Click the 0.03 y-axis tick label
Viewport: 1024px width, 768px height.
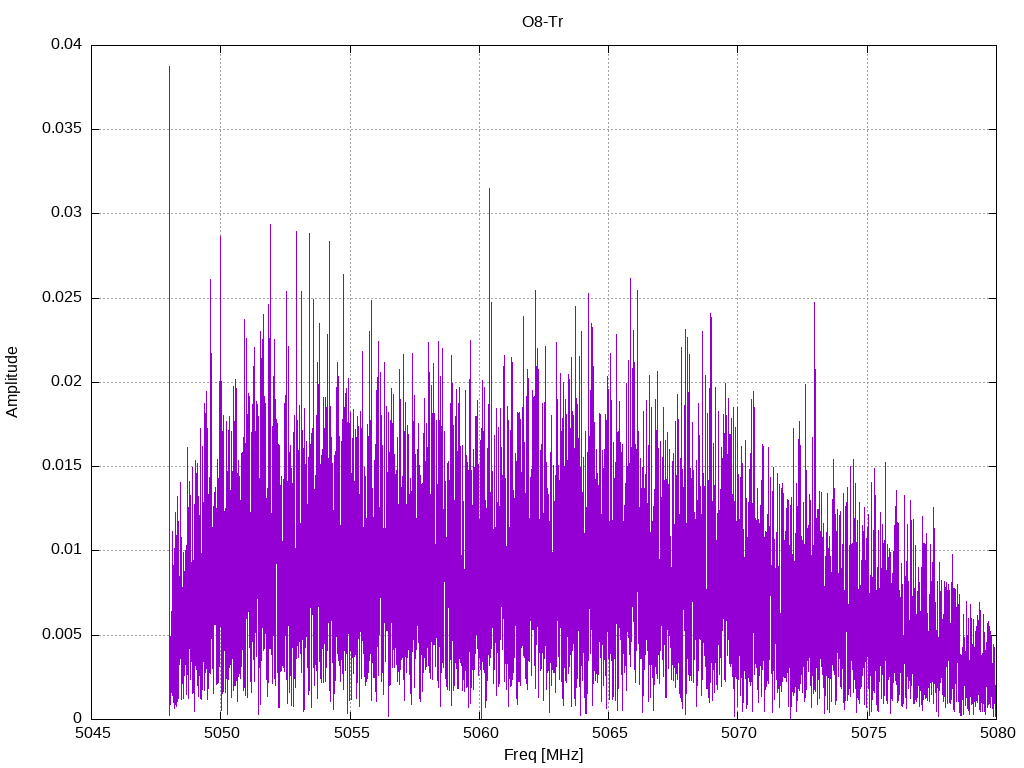coord(67,212)
